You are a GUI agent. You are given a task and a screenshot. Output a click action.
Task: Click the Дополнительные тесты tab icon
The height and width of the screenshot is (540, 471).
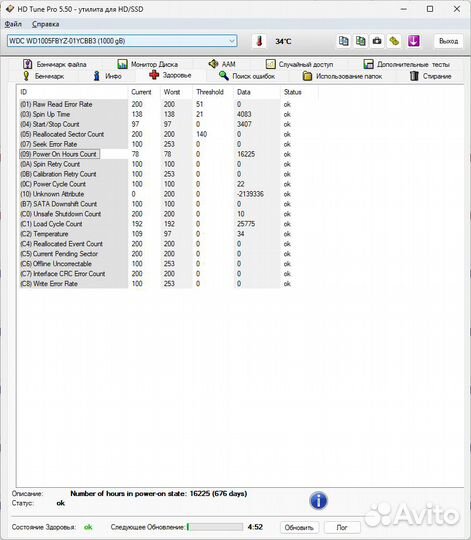coord(368,64)
